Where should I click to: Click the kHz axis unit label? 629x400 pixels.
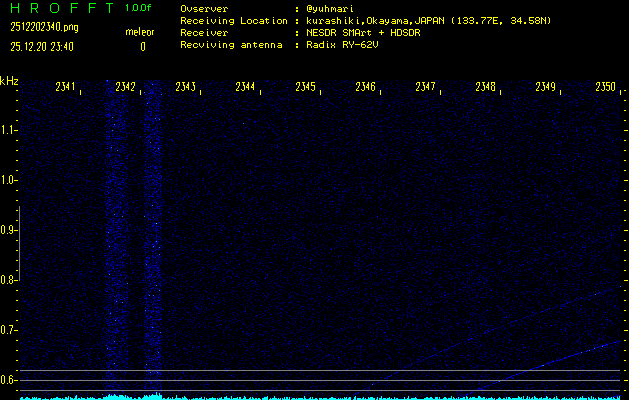(x=9, y=81)
